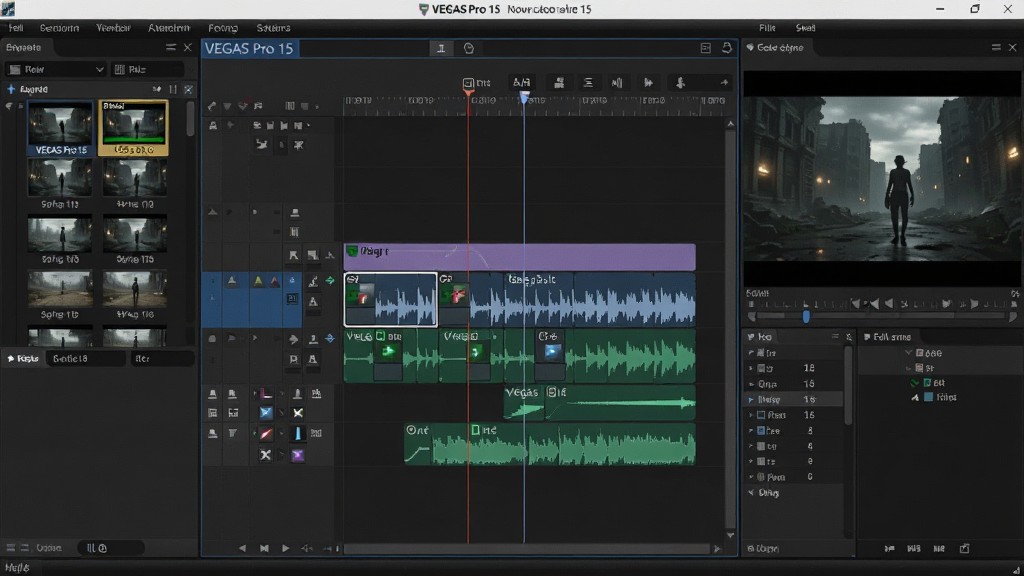This screenshot has width=1024, height=576.
Task: Switch to the Ristis tab below the media thumbnails
Action: (24, 359)
